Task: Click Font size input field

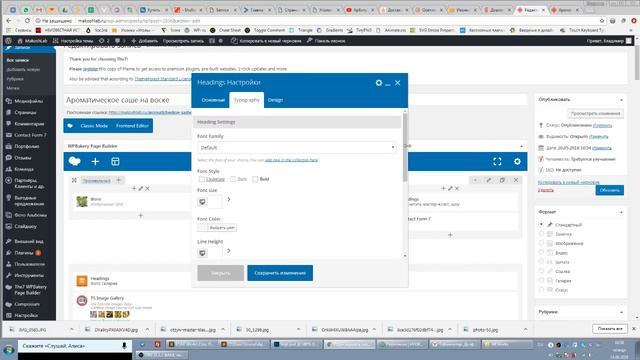Action: [215, 202]
